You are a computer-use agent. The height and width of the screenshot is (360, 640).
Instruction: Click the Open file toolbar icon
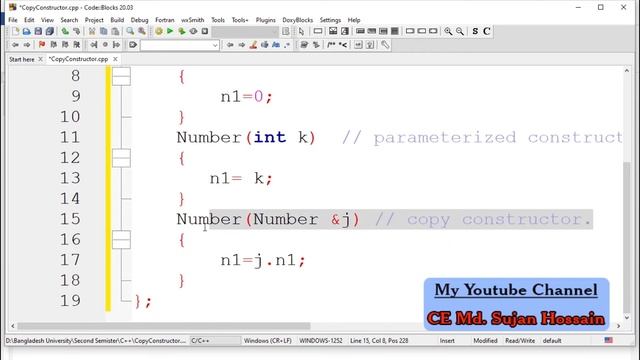27,31
